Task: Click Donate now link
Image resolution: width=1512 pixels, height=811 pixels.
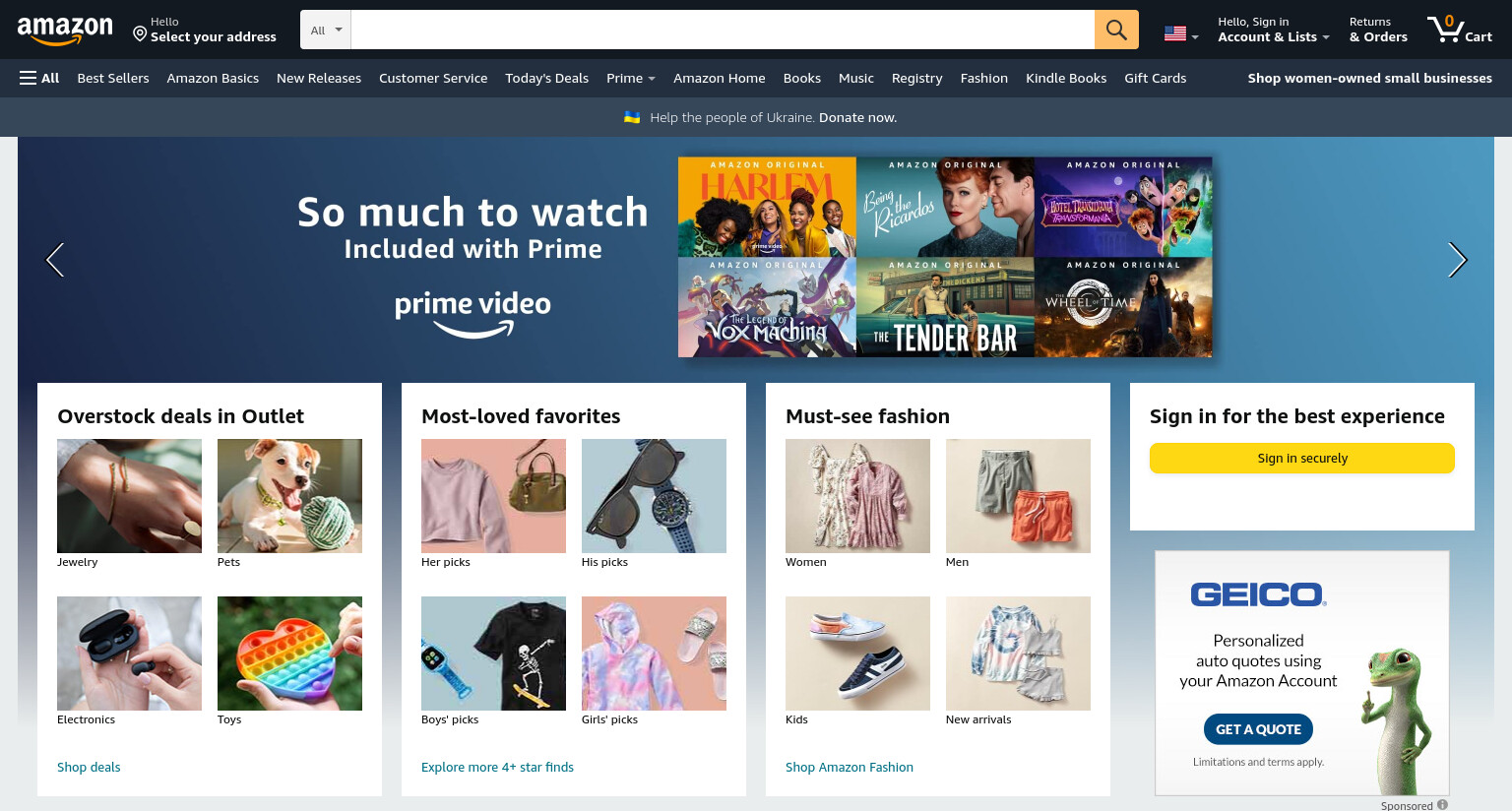Action: point(857,117)
